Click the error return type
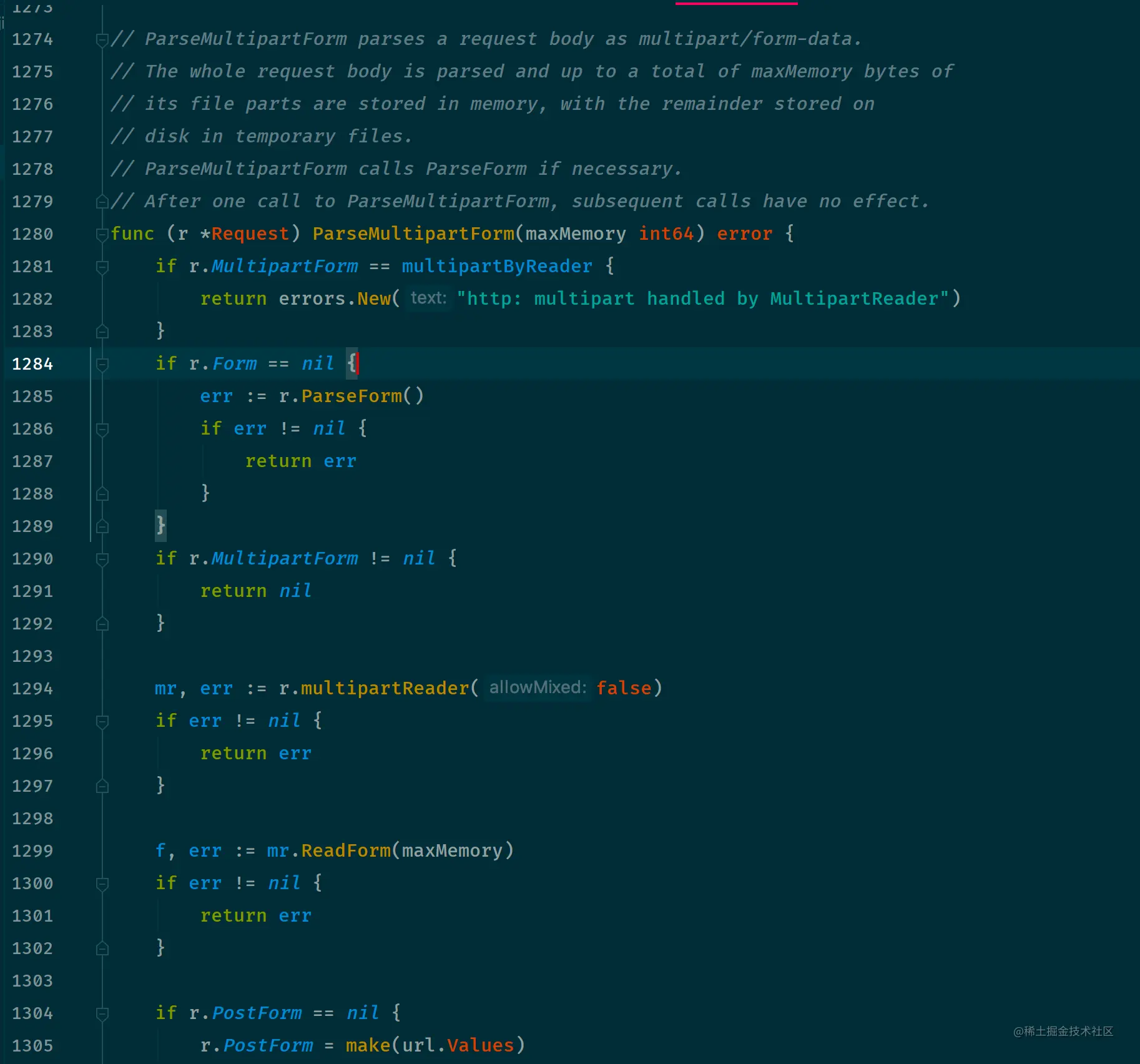The height and width of the screenshot is (1064, 1140). click(x=745, y=234)
